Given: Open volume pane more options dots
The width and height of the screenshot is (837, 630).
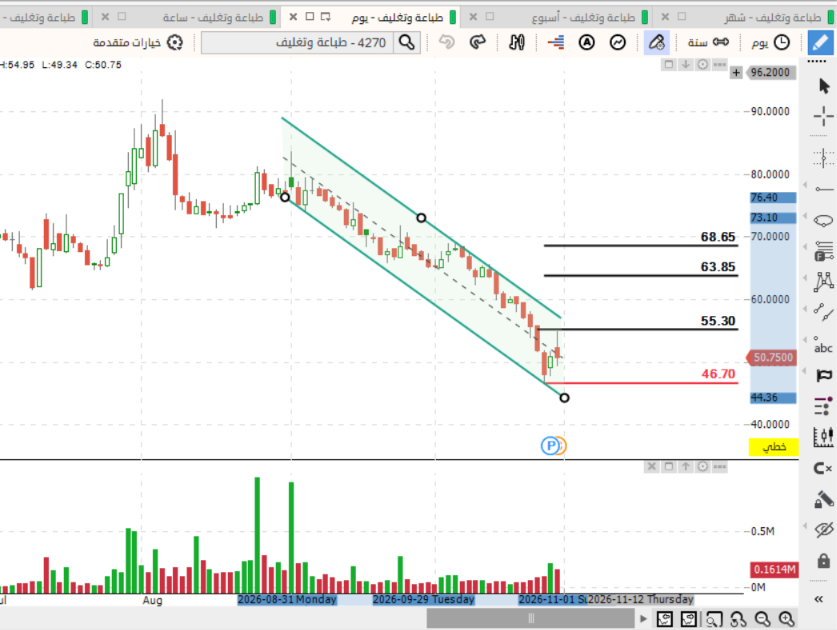Looking at the screenshot, I should click(720, 467).
